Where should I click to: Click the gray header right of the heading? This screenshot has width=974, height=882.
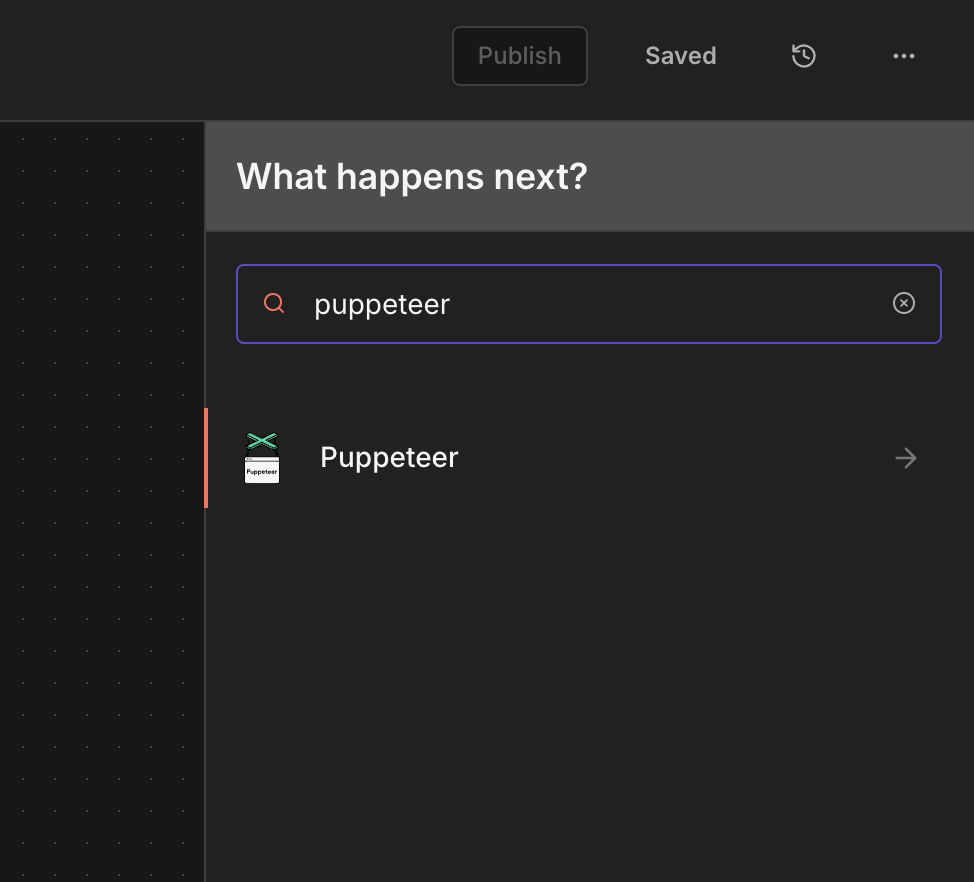coord(780,176)
